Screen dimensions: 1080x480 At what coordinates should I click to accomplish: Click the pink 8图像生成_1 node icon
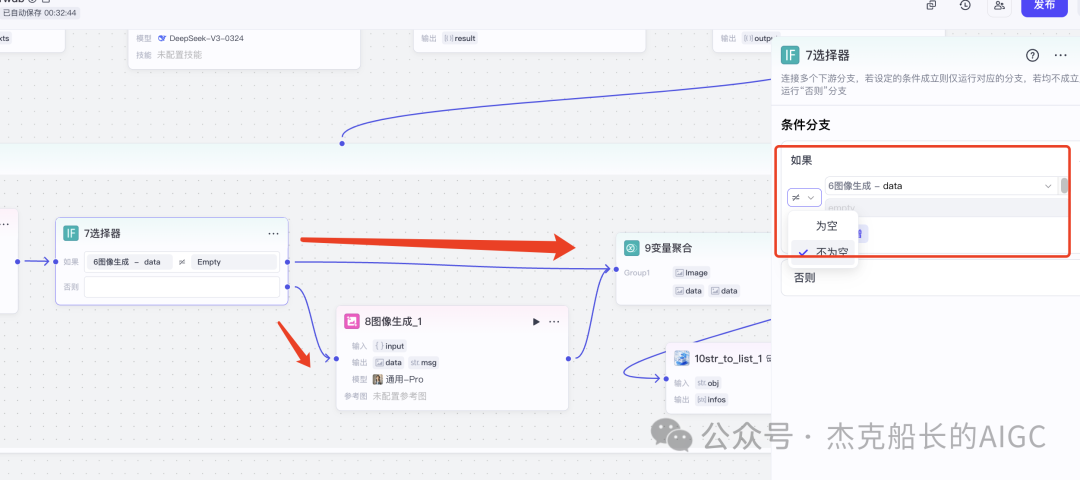(x=352, y=321)
